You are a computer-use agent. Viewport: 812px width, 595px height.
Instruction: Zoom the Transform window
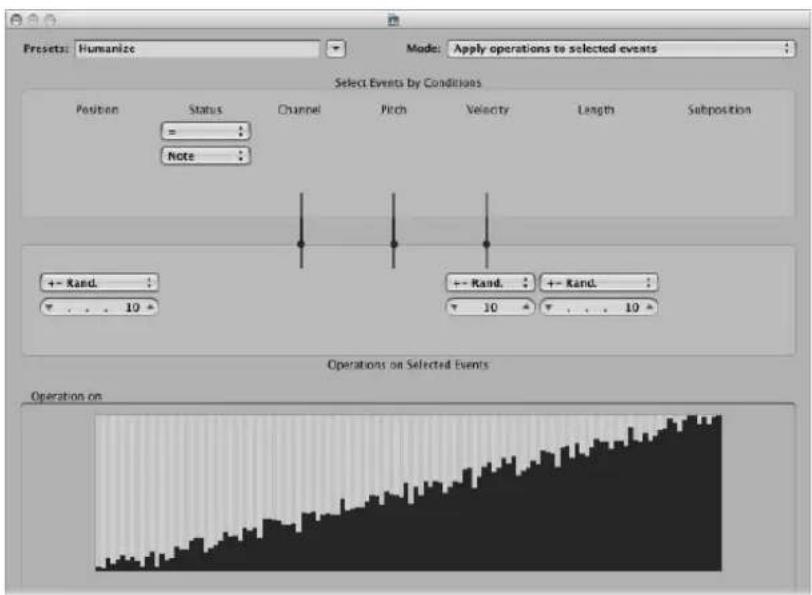tap(50, 20)
